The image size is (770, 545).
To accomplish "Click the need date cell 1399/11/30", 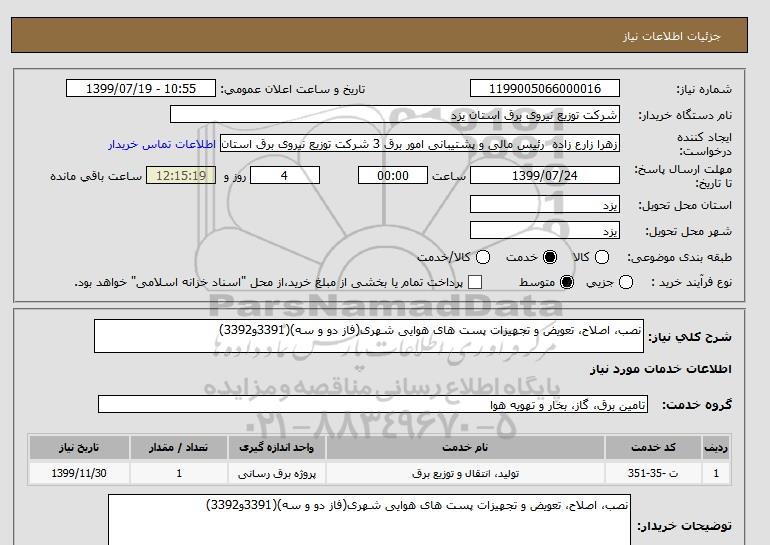I will click(x=79, y=473).
